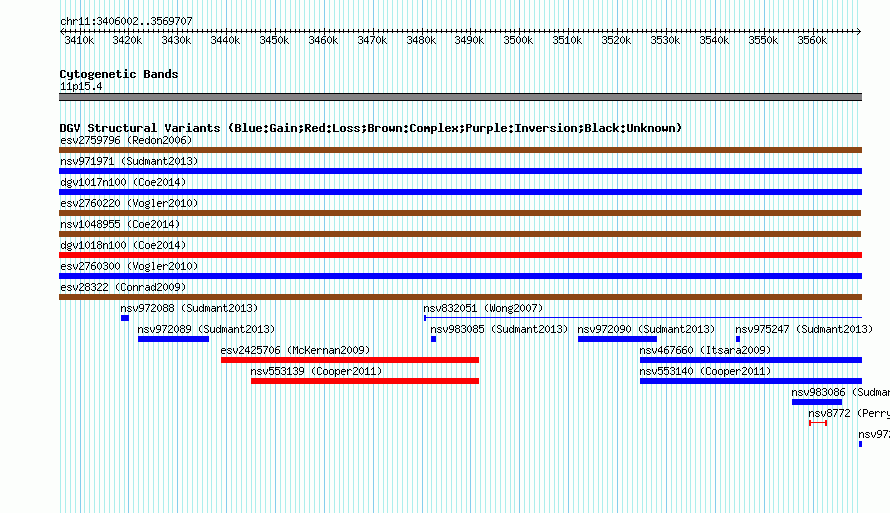Click the dgv1017n100 (Coe2014) label
The height and width of the screenshot is (513, 890).
click(x=123, y=182)
